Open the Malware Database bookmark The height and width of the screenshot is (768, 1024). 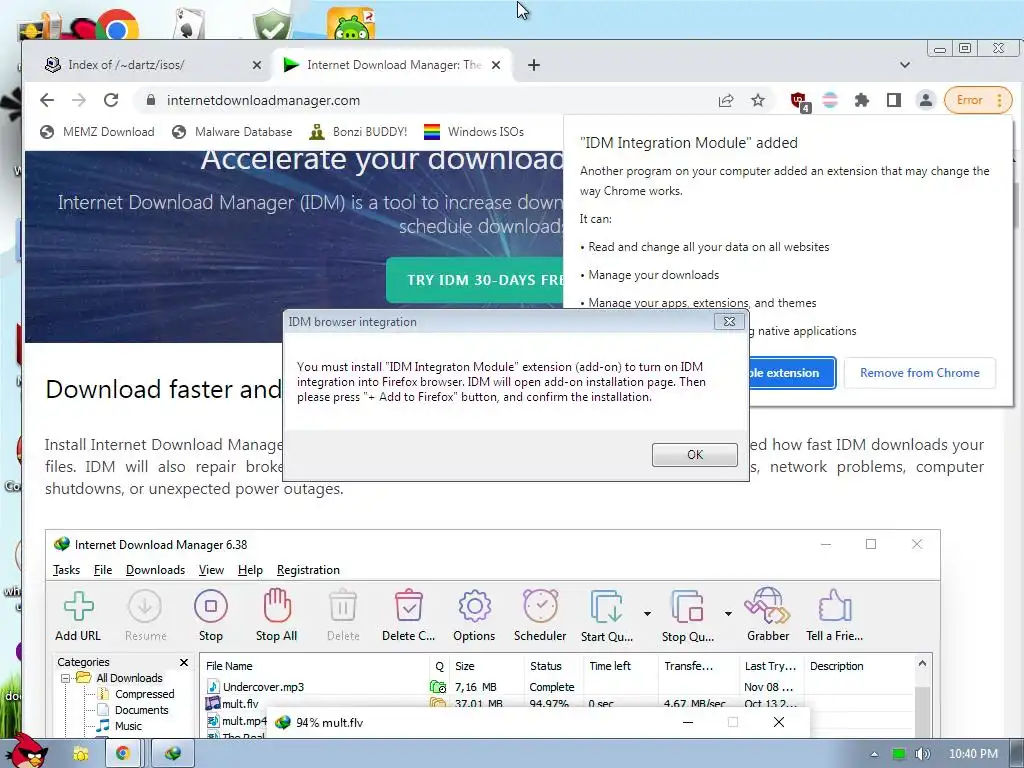coord(232,132)
